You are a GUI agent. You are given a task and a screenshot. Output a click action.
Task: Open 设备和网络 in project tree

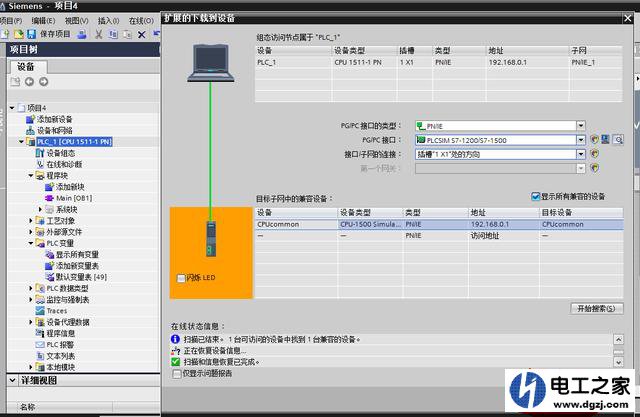pos(55,131)
